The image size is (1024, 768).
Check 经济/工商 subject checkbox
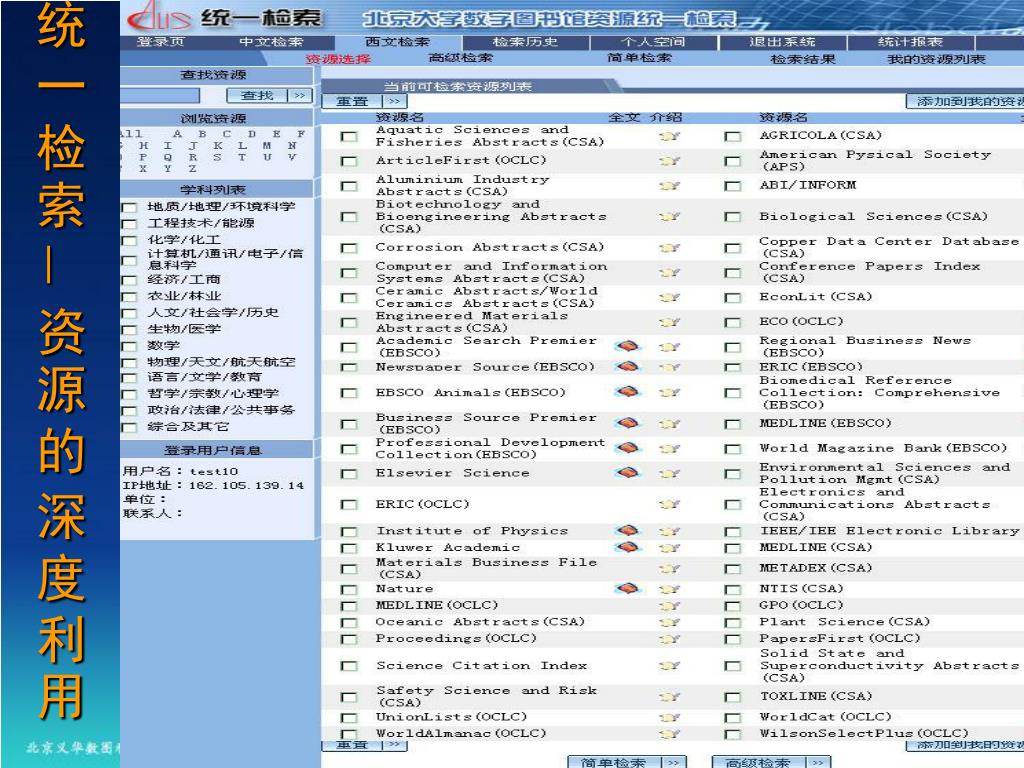point(129,280)
